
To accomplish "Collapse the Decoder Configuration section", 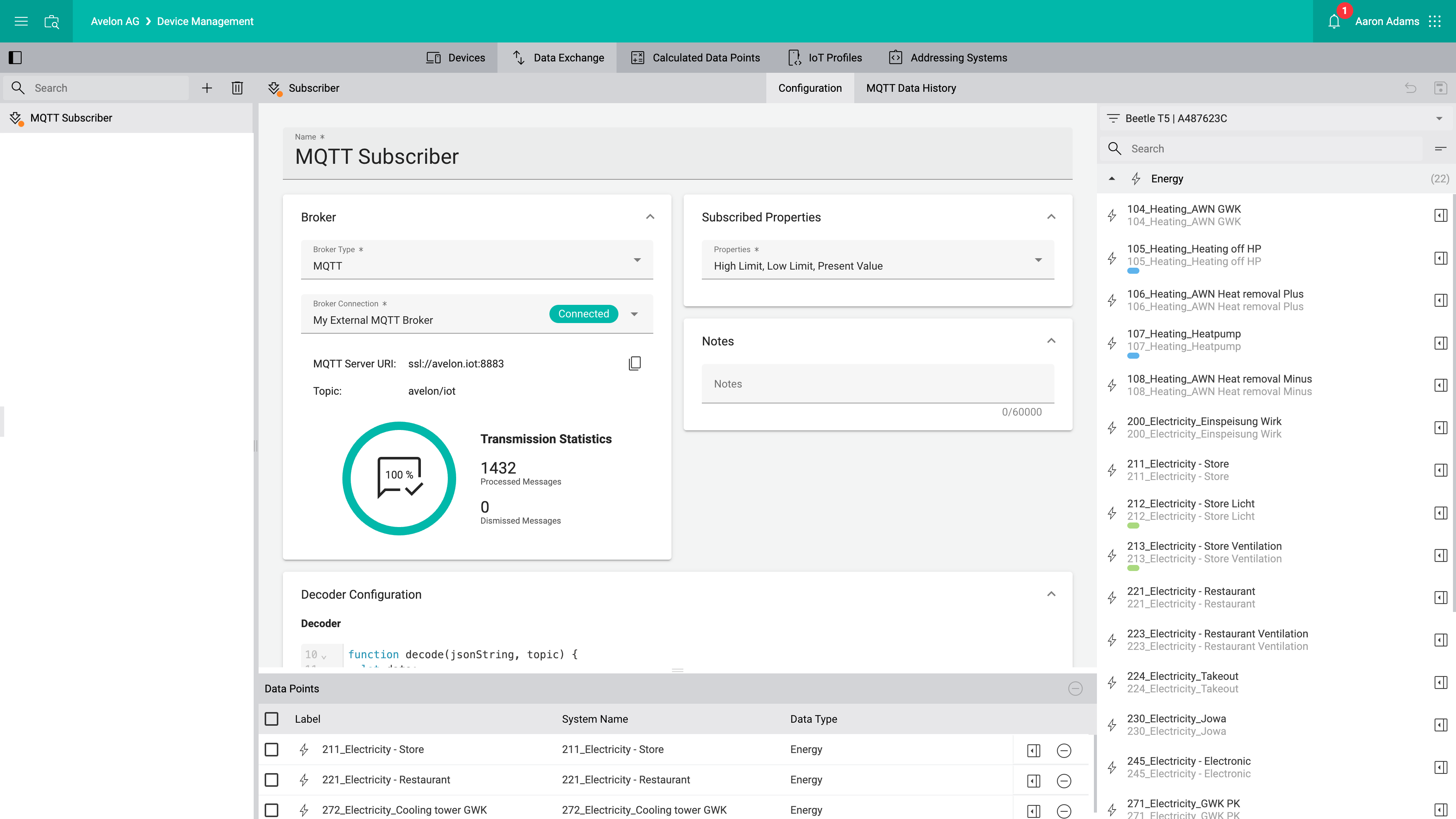I will coord(1051,594).
